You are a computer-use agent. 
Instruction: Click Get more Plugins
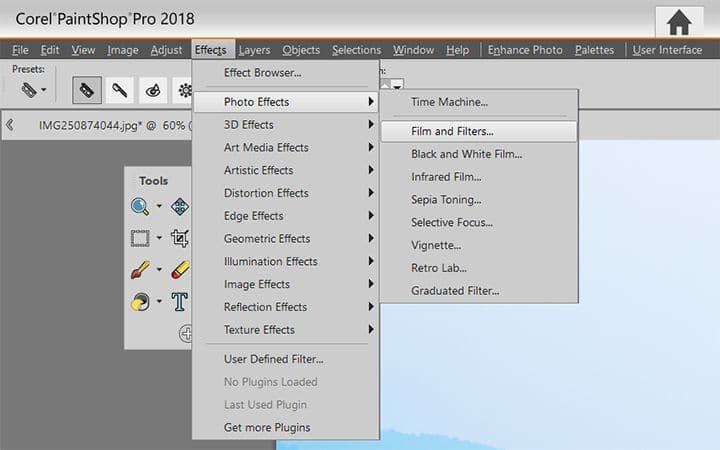tap(285, 428)
